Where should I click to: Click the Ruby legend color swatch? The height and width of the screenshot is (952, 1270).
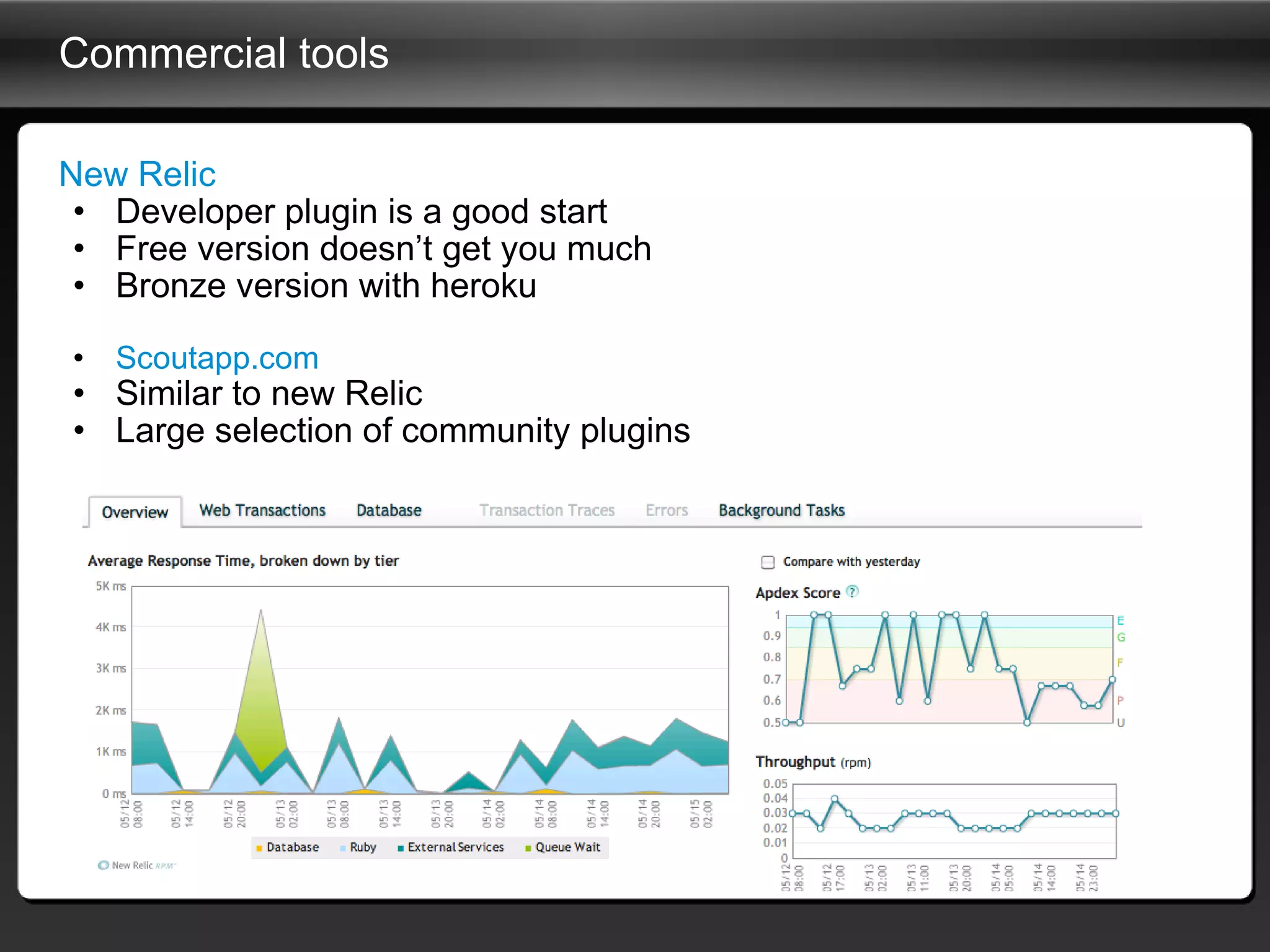pyautogui.click(x=342, y=848)
